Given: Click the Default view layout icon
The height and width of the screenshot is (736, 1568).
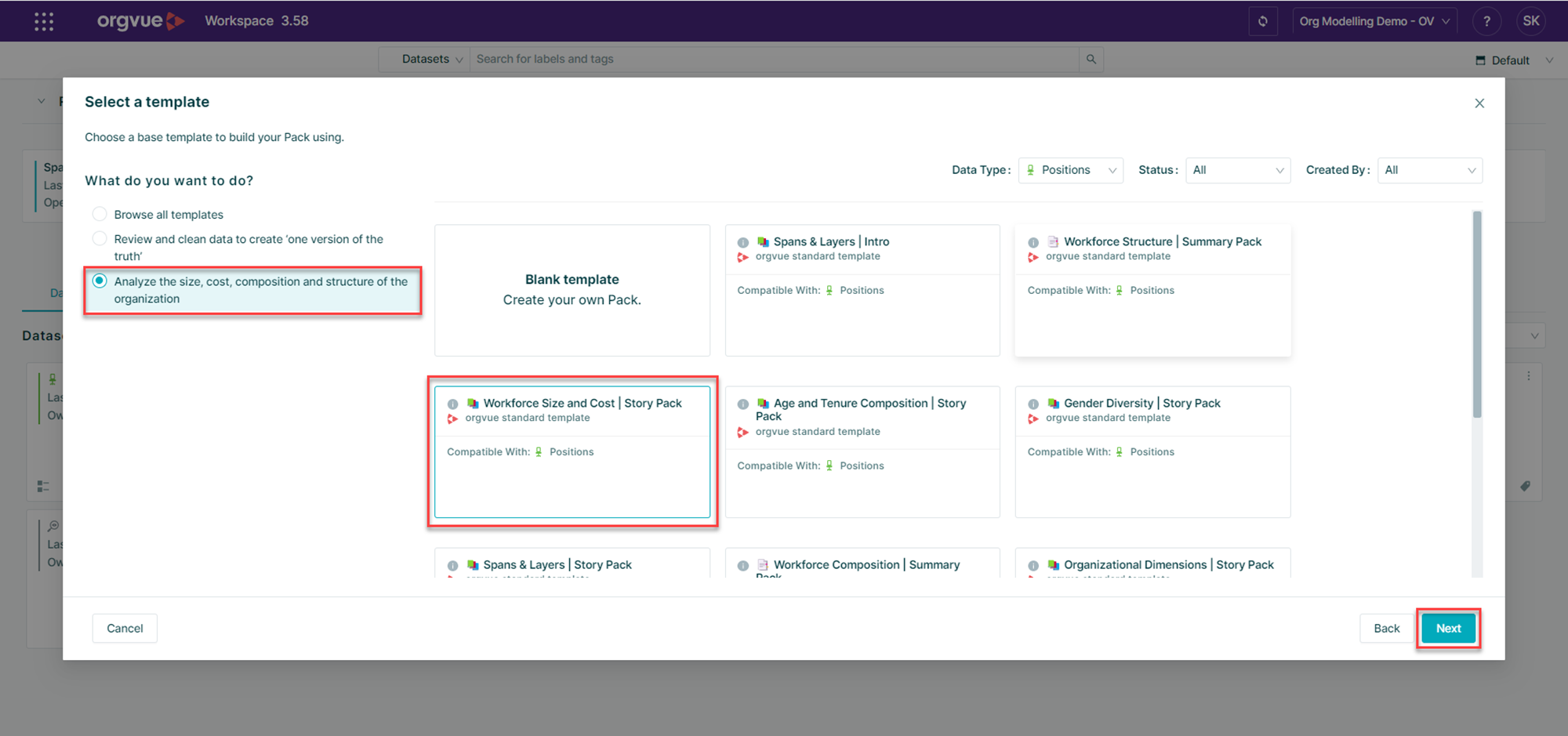Looking at the screenshot, I should pyautogui.click(x=1480, y=60).
